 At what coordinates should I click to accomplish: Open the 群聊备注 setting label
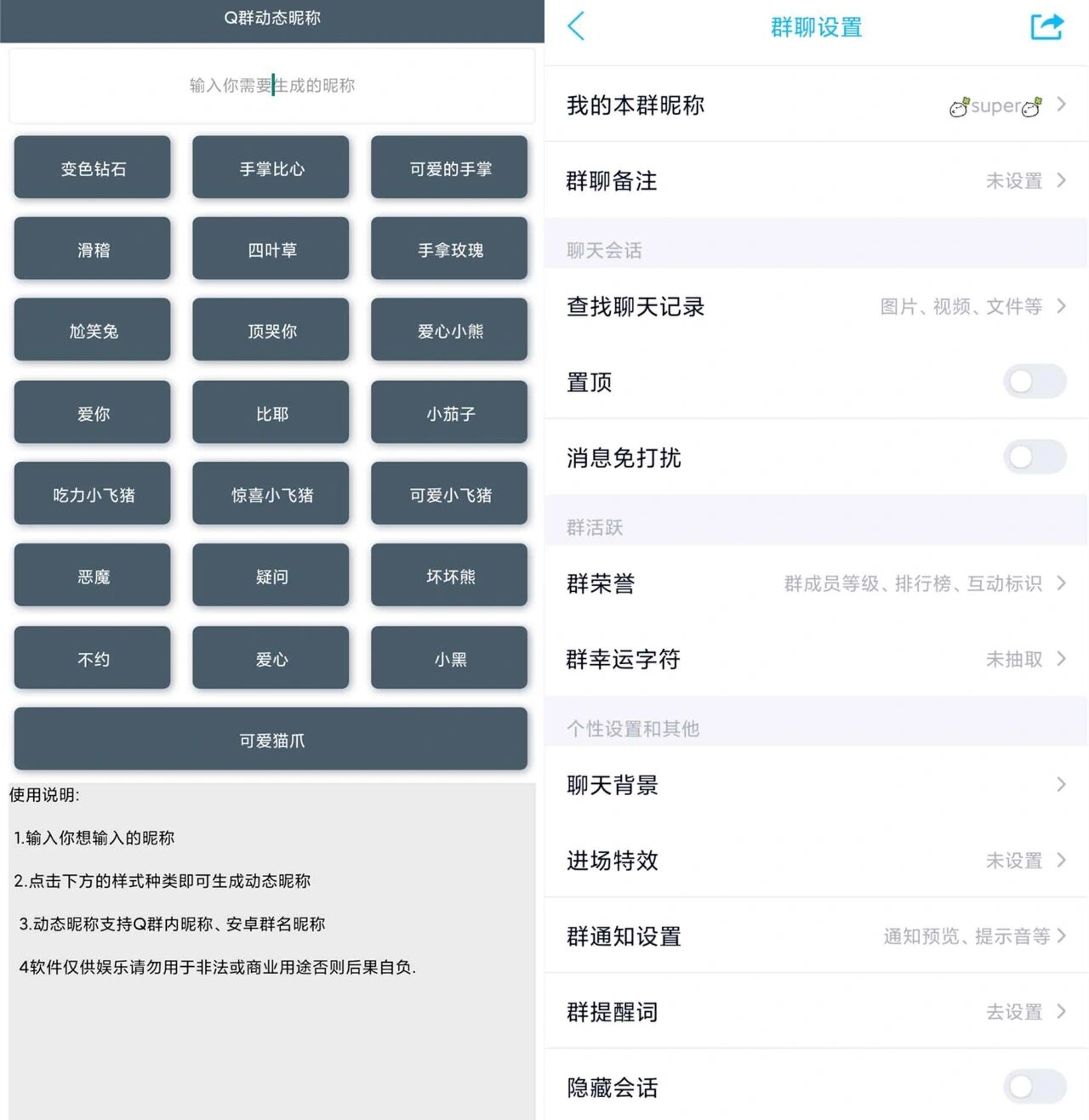(612, 181)
